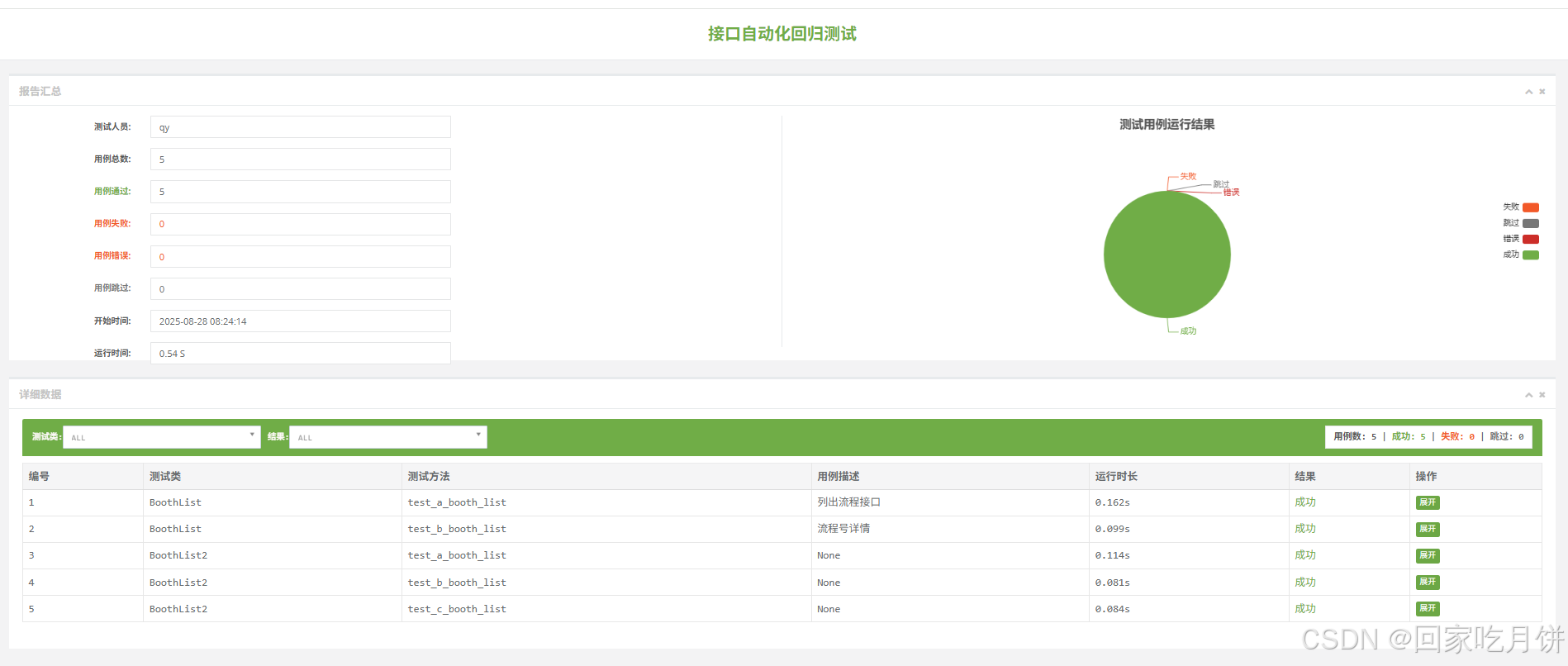Click the 跳过: 0 summary count
The image size is (1568, 666).
point(1507,437)
